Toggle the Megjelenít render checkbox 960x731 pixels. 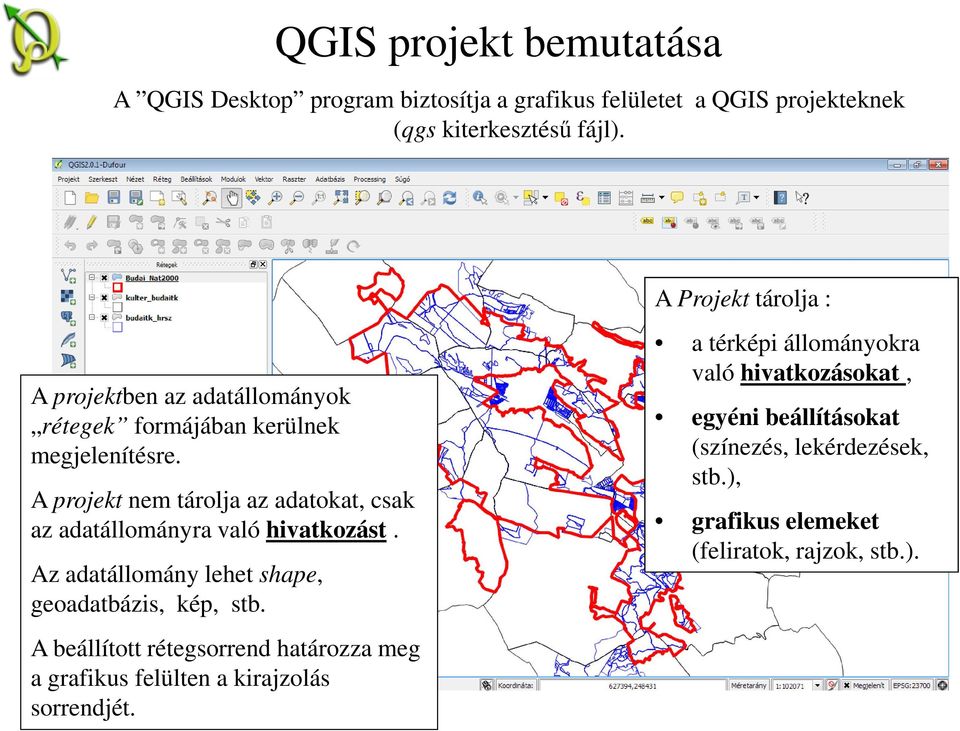coord(847,686)
